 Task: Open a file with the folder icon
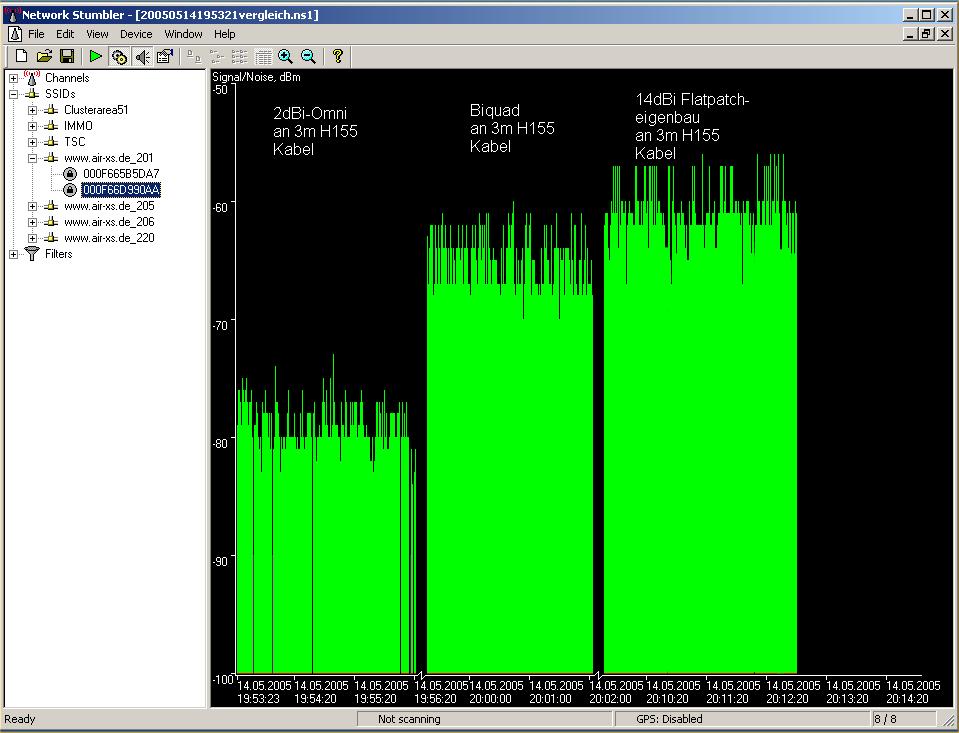(x=44, y=56)
